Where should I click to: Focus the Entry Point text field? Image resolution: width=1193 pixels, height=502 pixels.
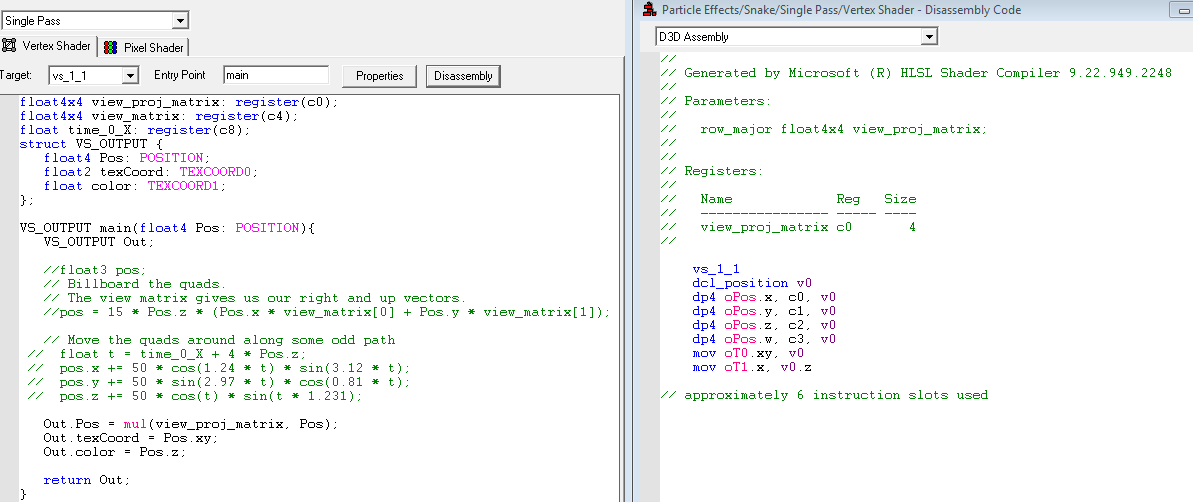coord(275,76)
